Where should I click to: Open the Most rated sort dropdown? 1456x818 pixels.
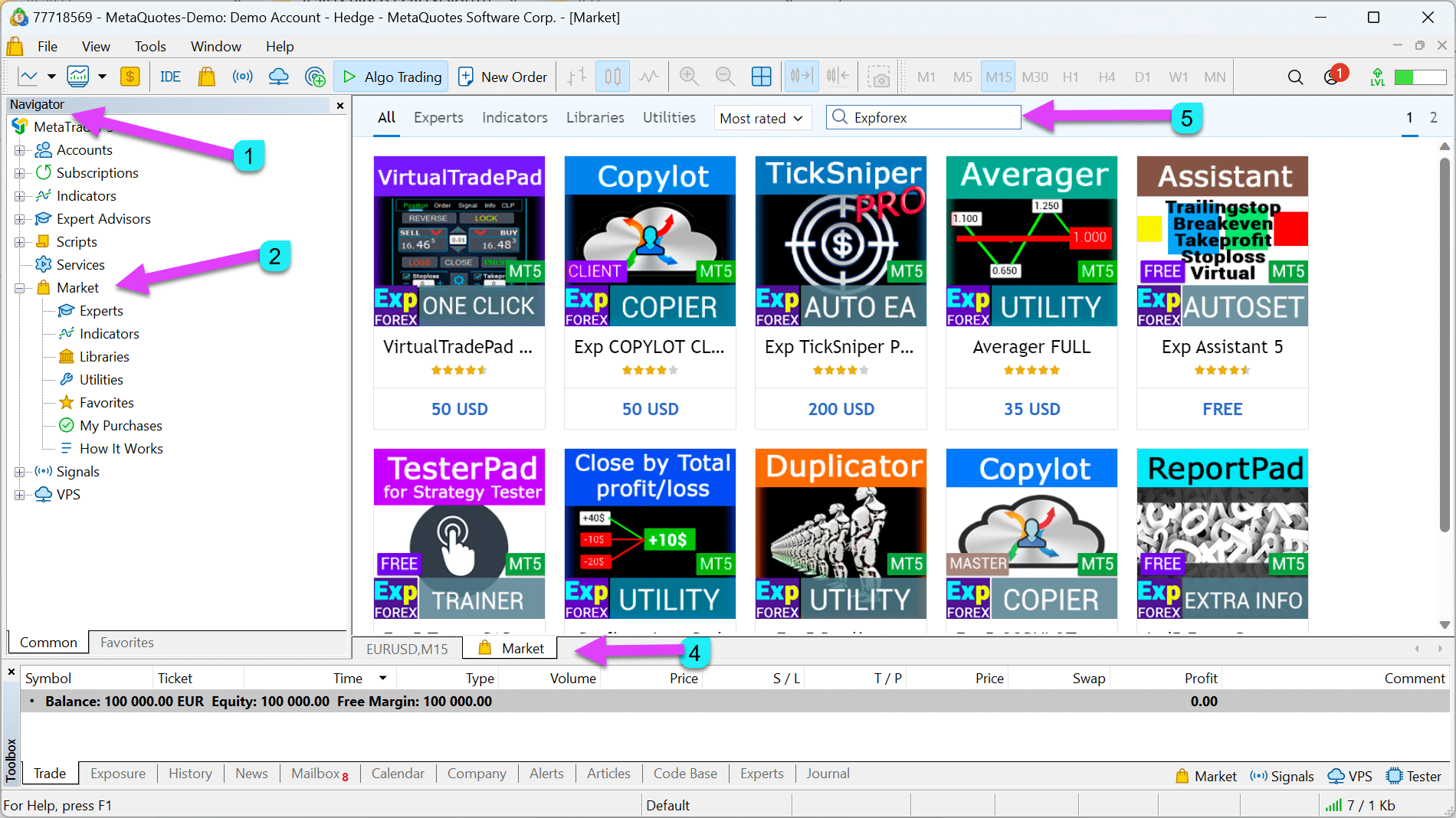click(761, 118)
